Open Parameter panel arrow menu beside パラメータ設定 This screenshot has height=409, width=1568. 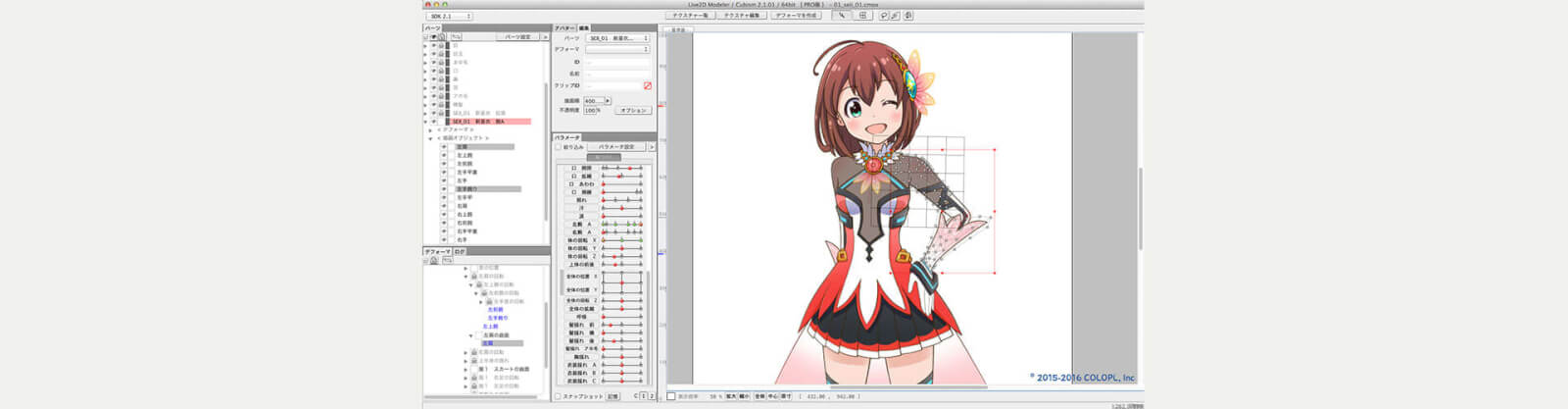[x=652, y=146]
